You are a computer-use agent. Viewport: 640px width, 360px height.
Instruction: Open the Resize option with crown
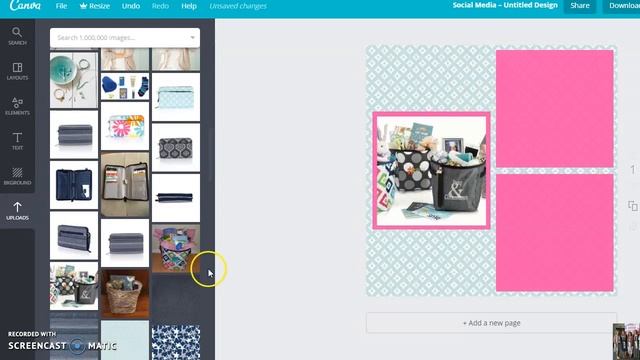[95, 6]
